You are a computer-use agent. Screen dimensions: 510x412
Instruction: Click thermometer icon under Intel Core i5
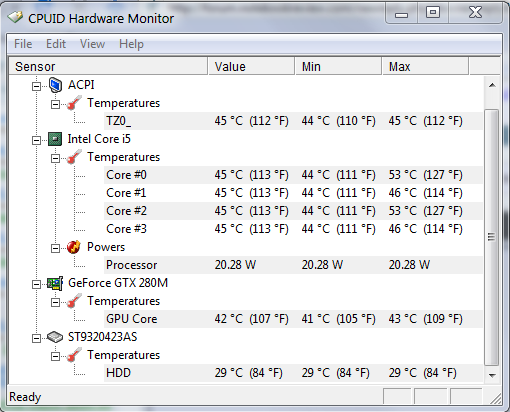(x=74, y=157)
